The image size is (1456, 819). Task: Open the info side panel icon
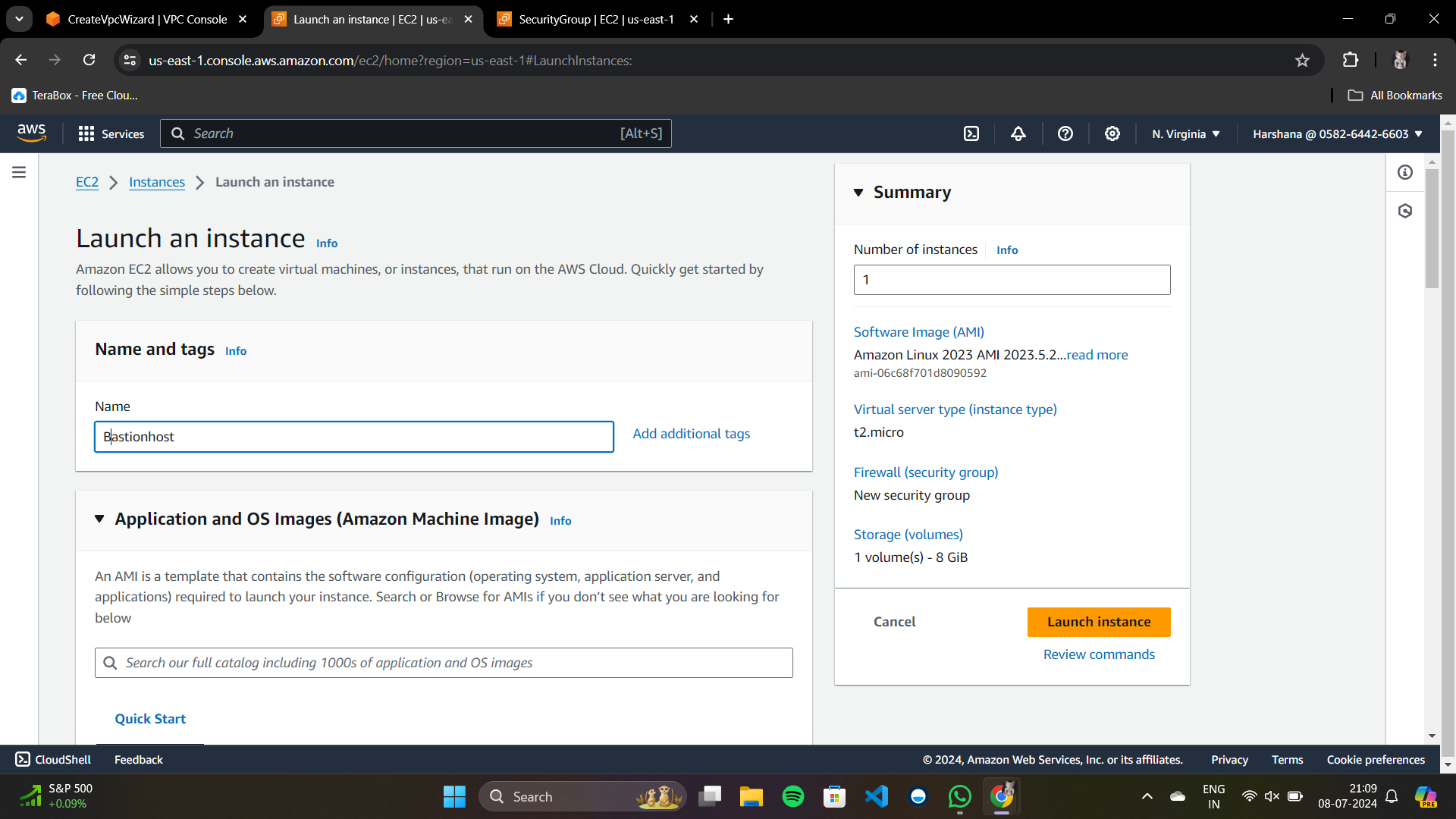(x=1405, y=172)
